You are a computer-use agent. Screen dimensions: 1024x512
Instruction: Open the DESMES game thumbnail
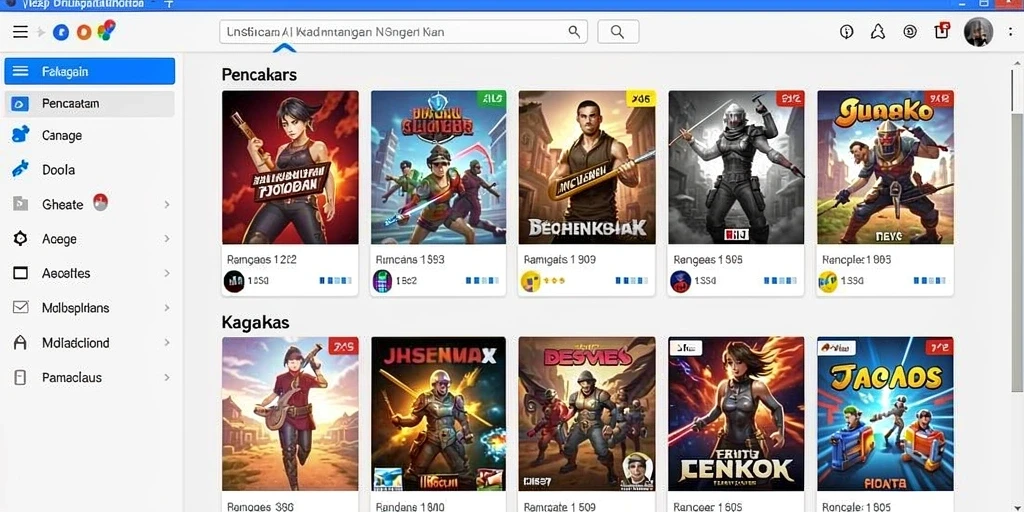[587, 413]
